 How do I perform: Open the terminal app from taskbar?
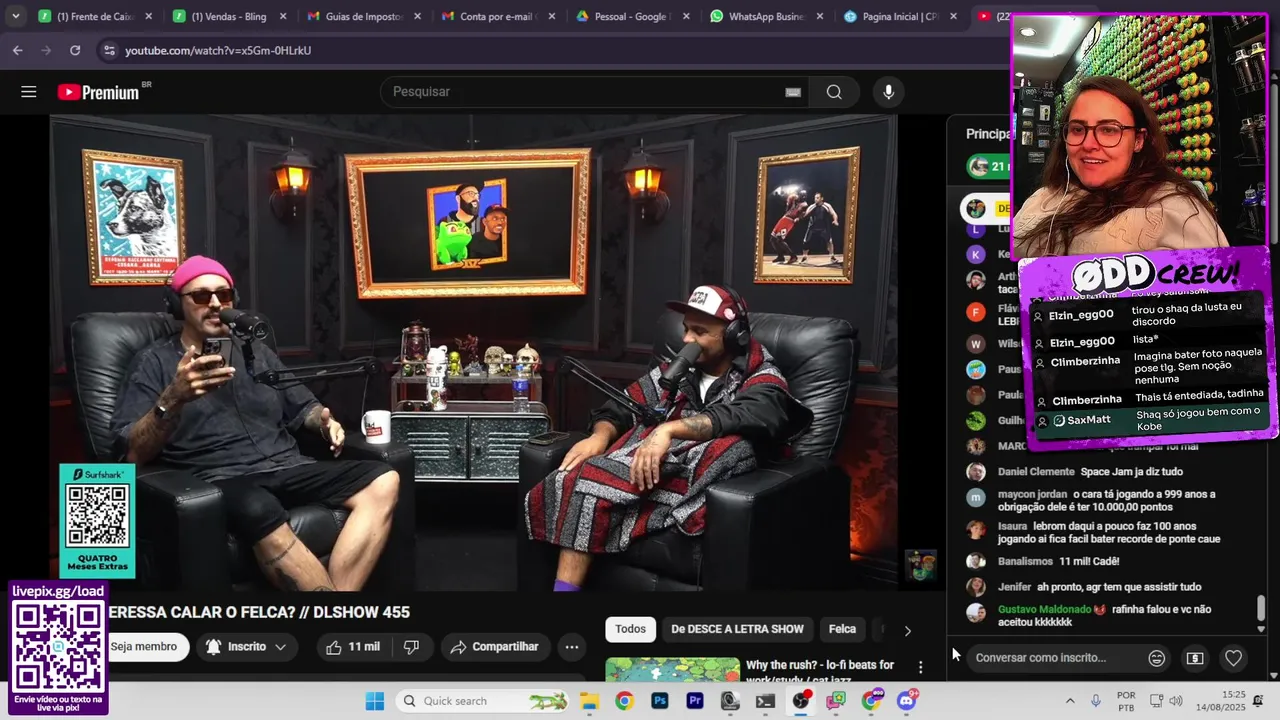765,701
